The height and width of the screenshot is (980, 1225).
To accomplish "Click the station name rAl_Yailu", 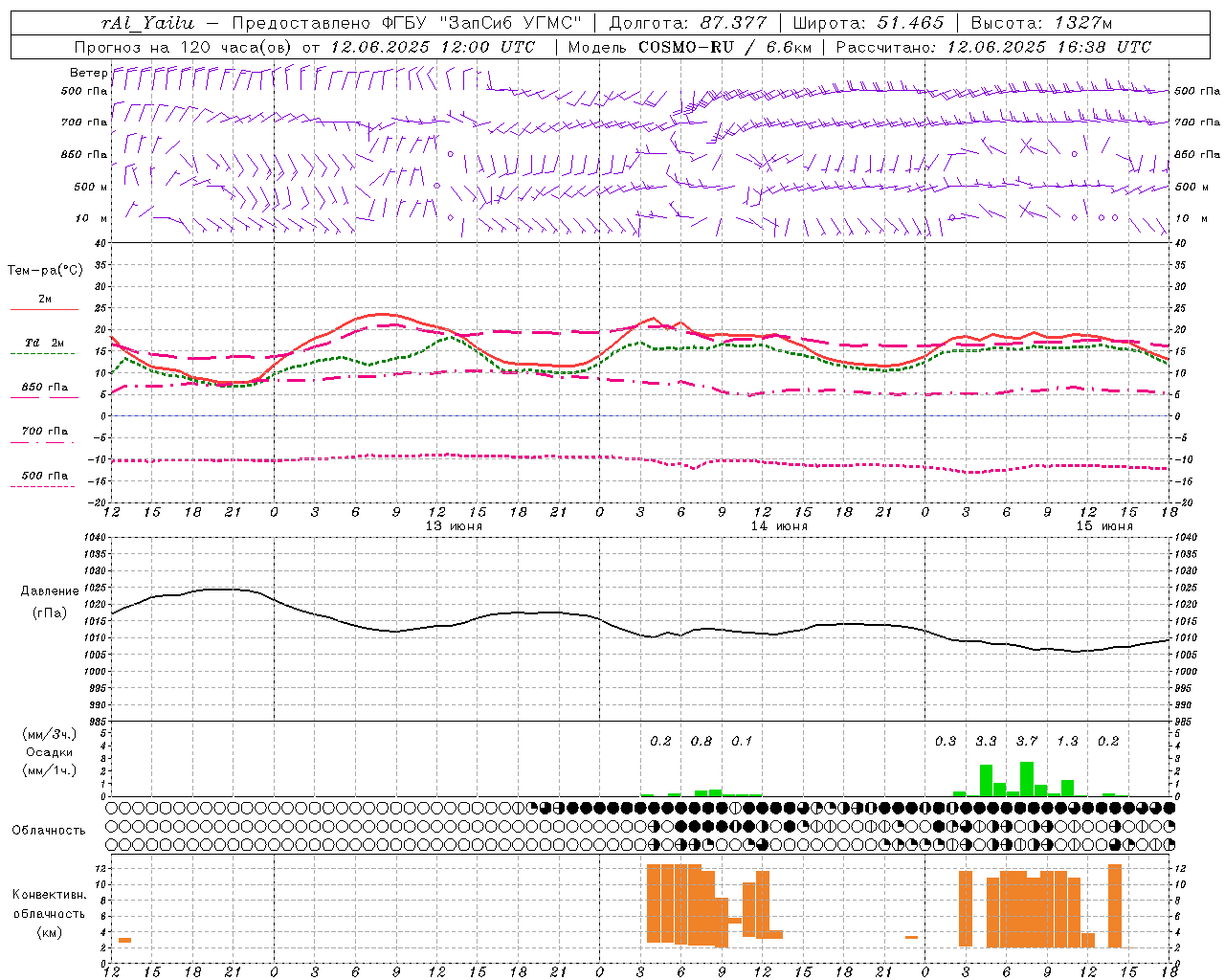I will click(x=147, y=23).
